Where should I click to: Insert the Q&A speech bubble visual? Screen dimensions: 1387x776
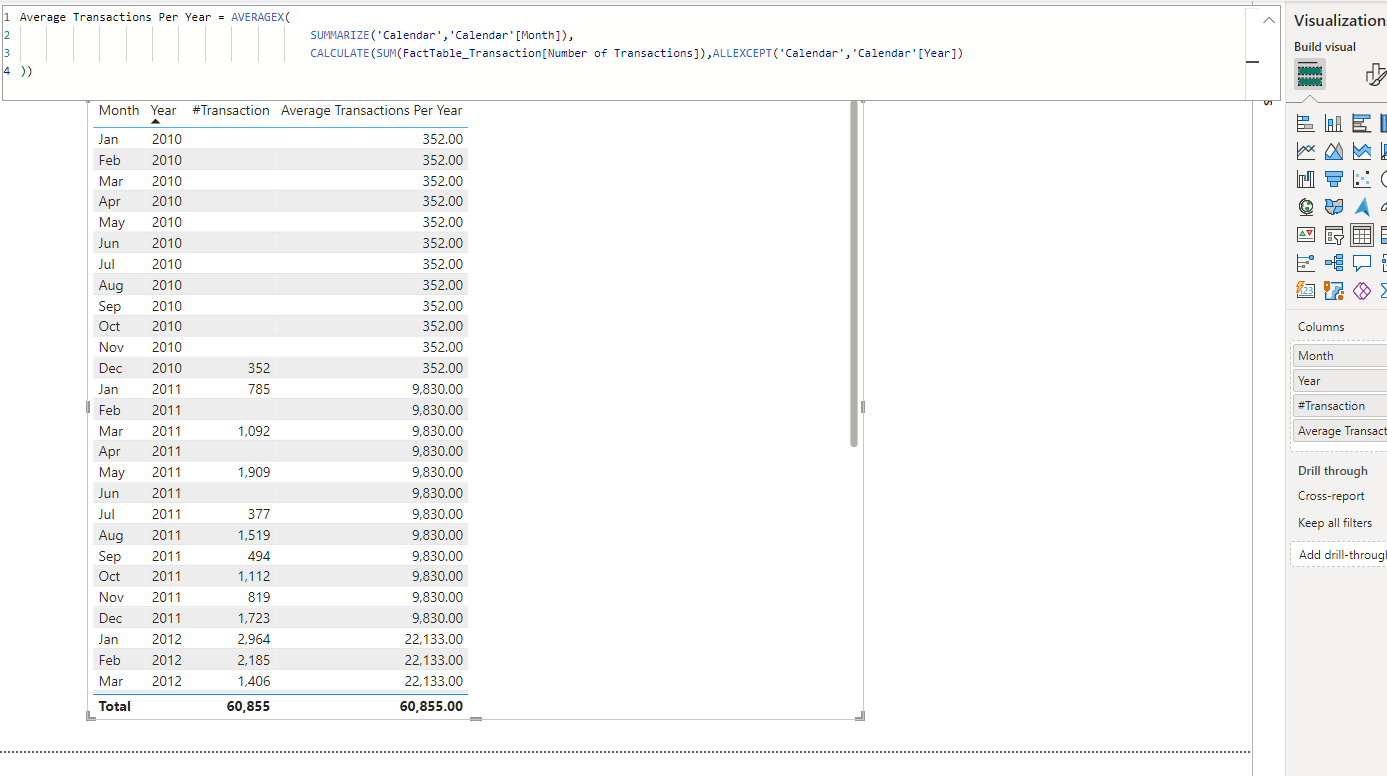pyautogui.click(x=1361, y=263)
